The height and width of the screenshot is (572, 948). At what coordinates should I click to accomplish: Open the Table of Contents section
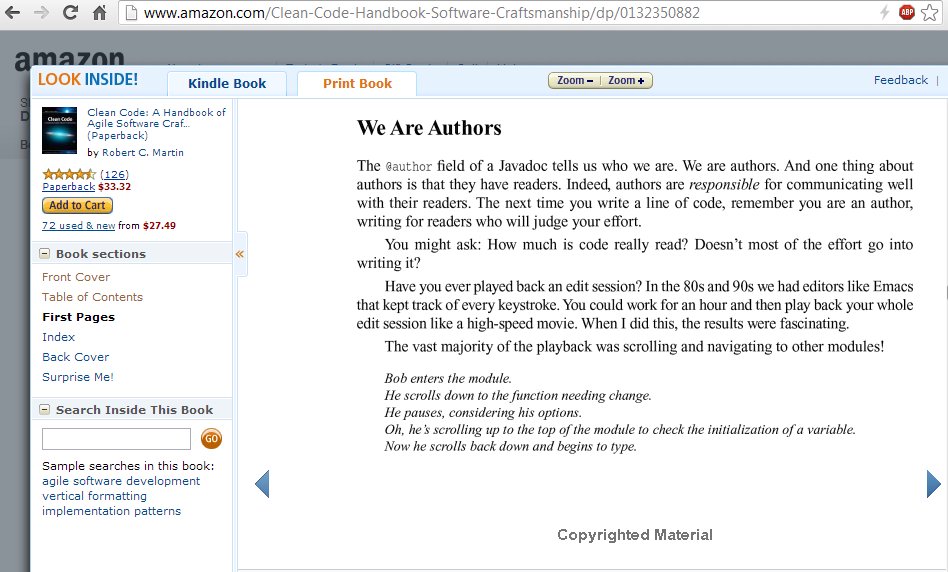[92, 297]
